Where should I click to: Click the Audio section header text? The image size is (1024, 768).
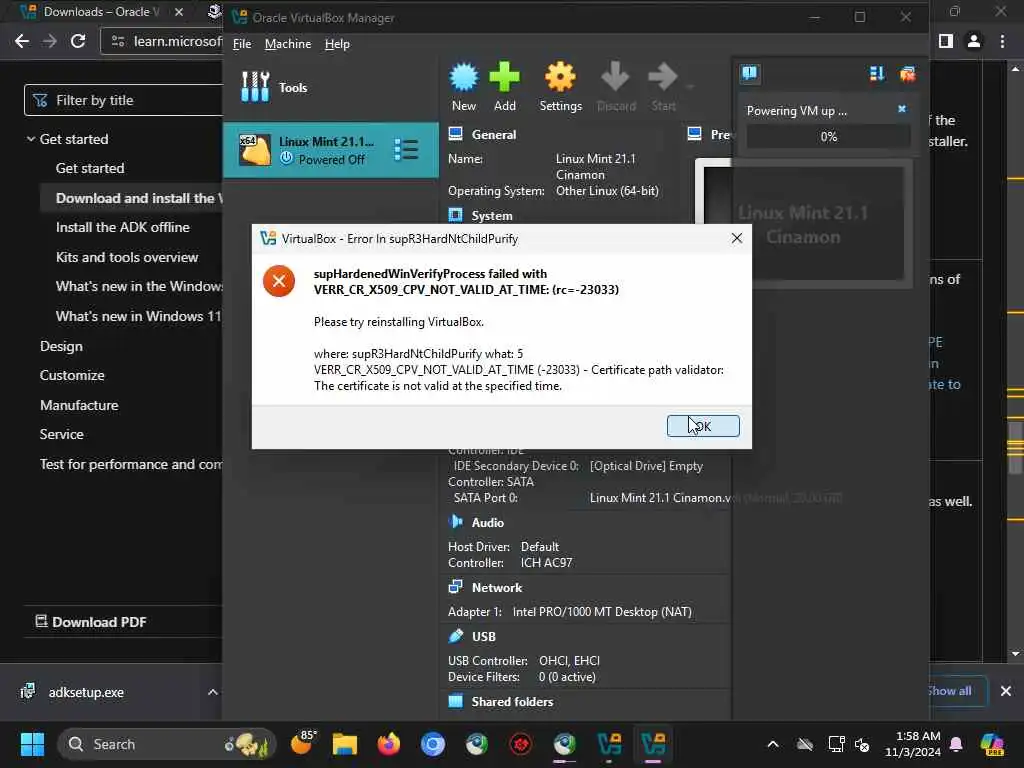click(x=487, y=522)
